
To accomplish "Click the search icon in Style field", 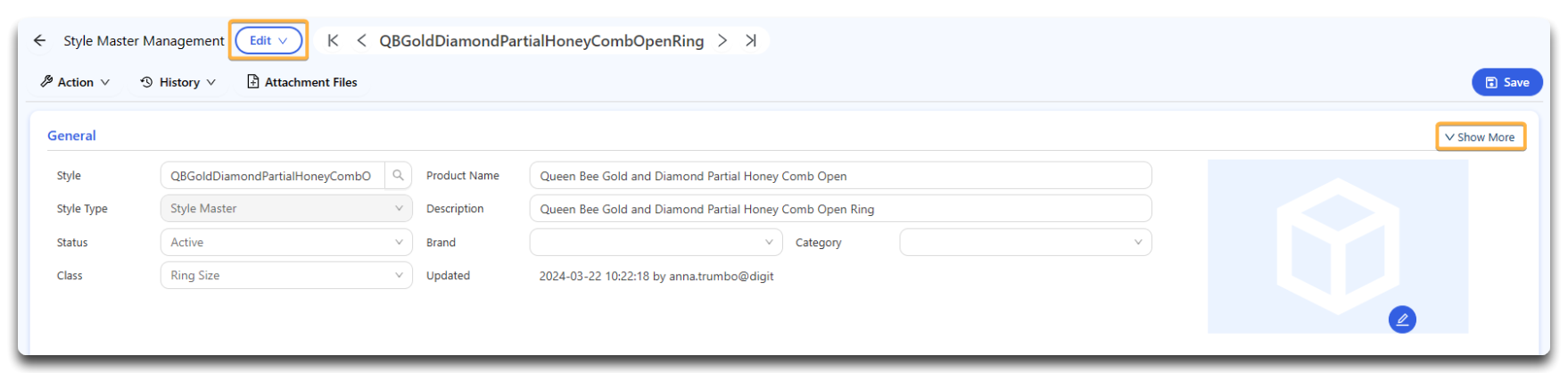I will (x=398, y=176).
